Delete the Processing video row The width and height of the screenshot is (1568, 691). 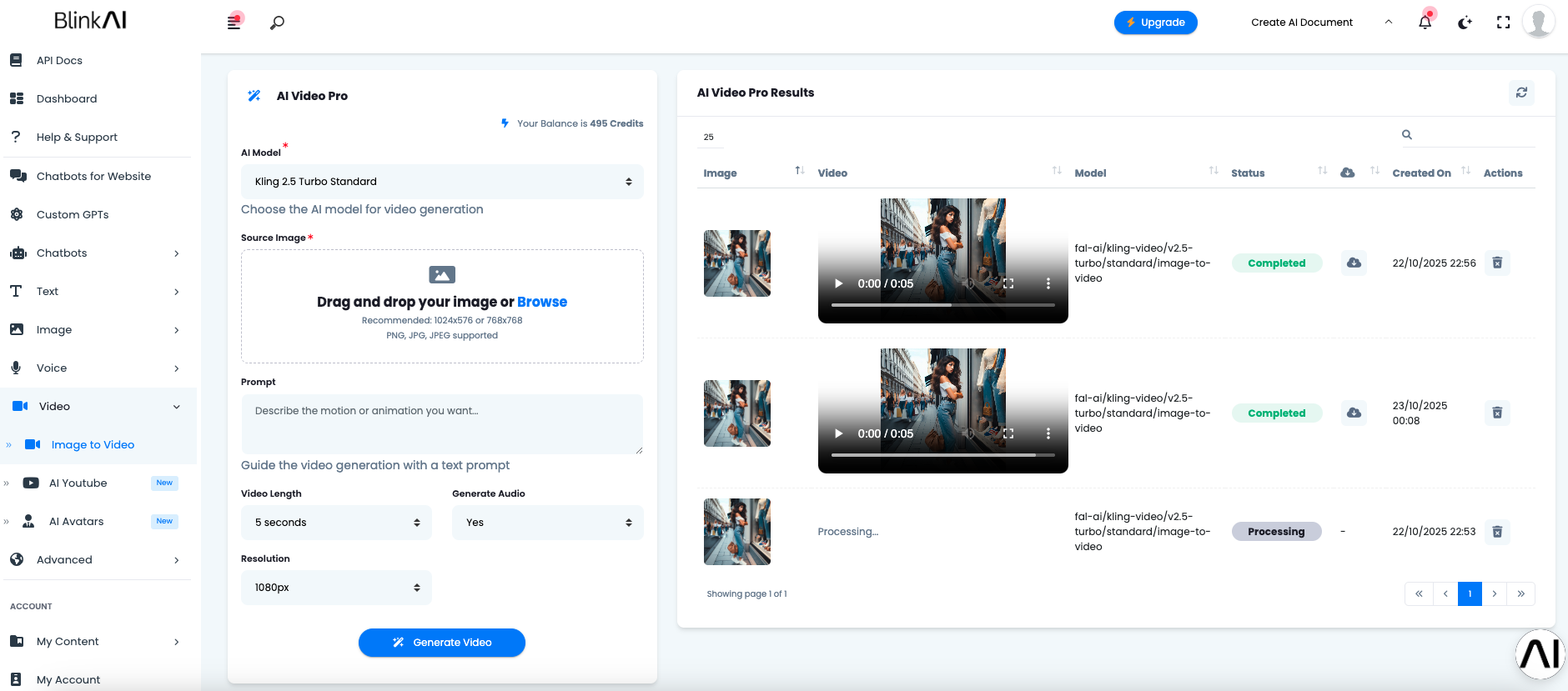(x=1497, y=532)
